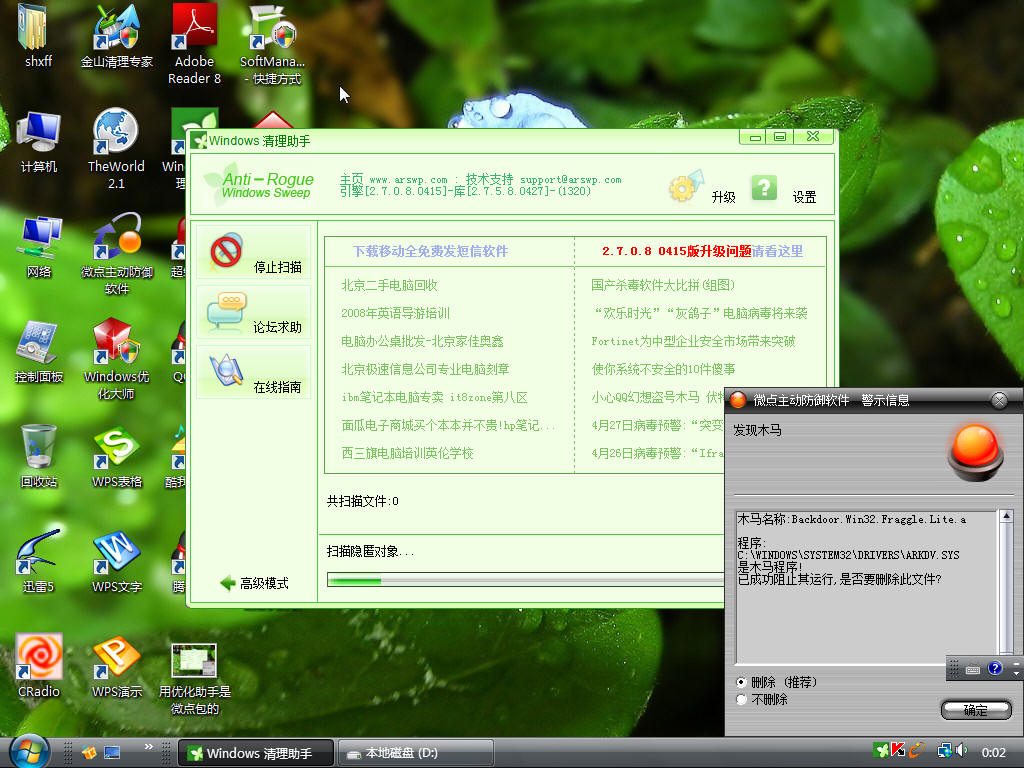Click the show desktop quick launch icon
Screen dimensions: 1024x768
pyautogui.click(x=112, y=752)
